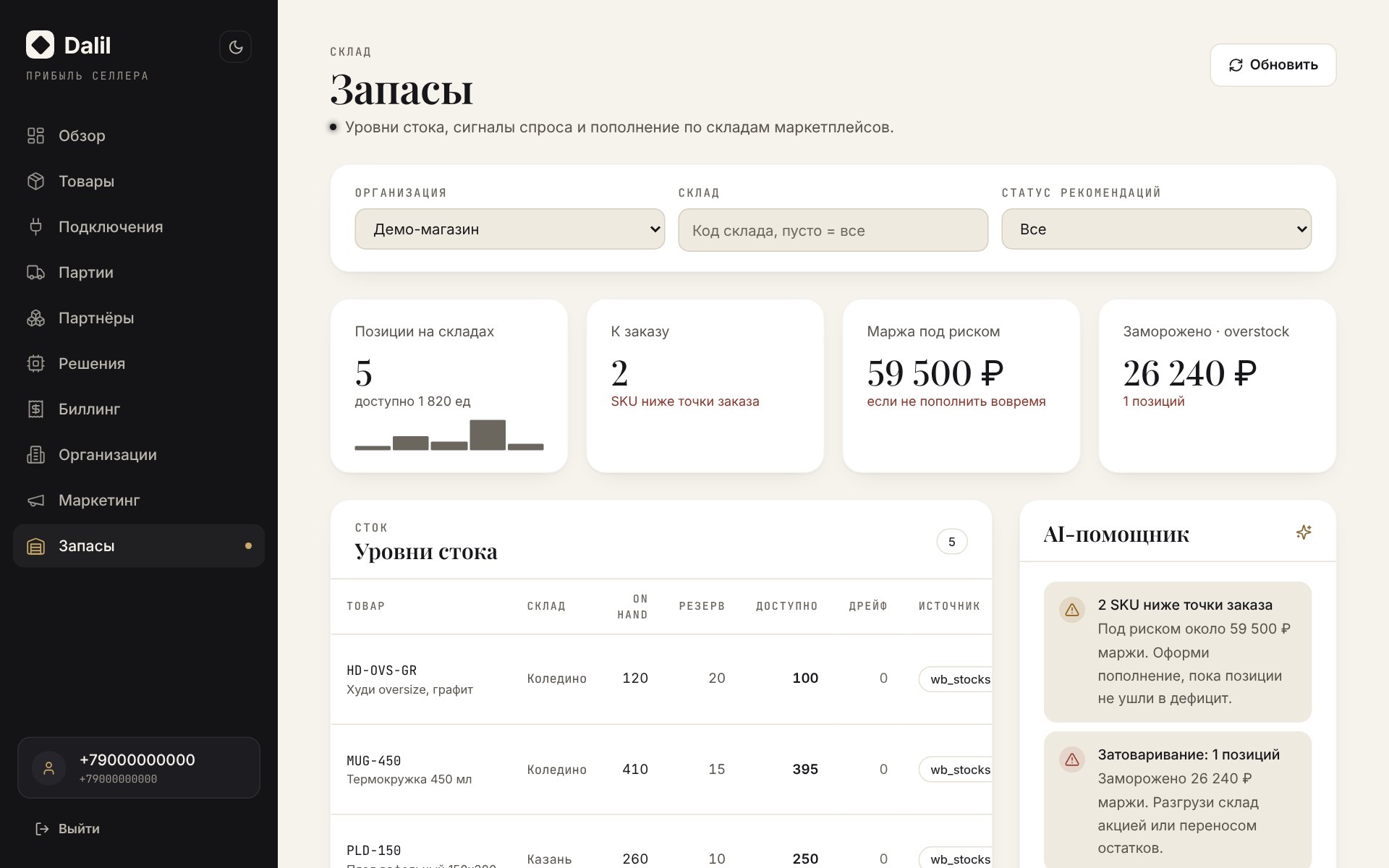Click red warning icon beside Затоваривание
This screenshot has height=868, width=1389.
click(1072, 759)
